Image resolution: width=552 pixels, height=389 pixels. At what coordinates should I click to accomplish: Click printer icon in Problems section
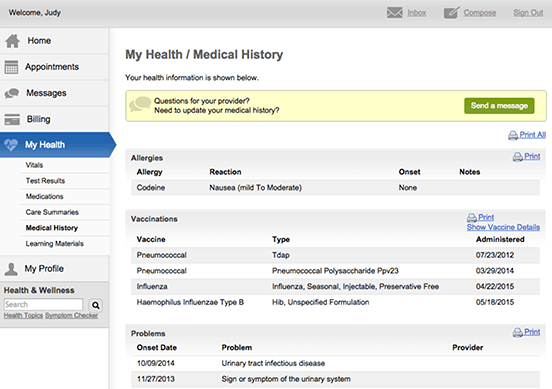(518, 332)
